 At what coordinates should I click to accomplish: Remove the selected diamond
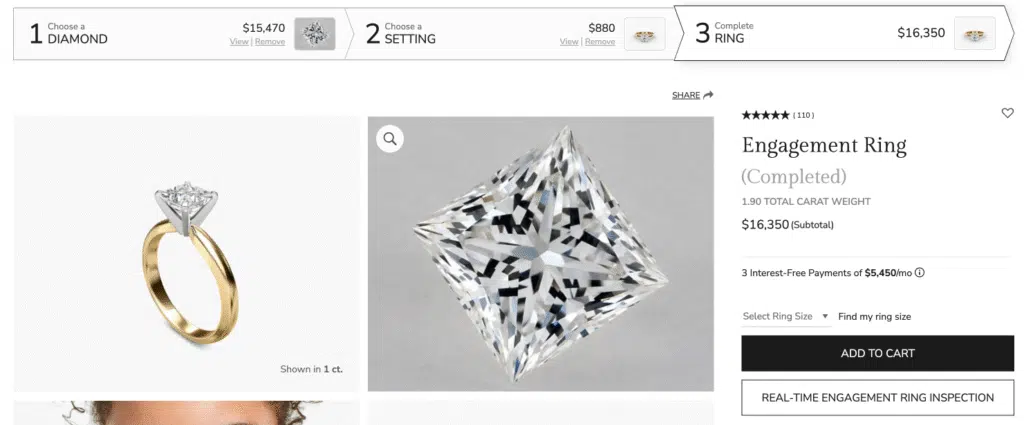[270, 42]
